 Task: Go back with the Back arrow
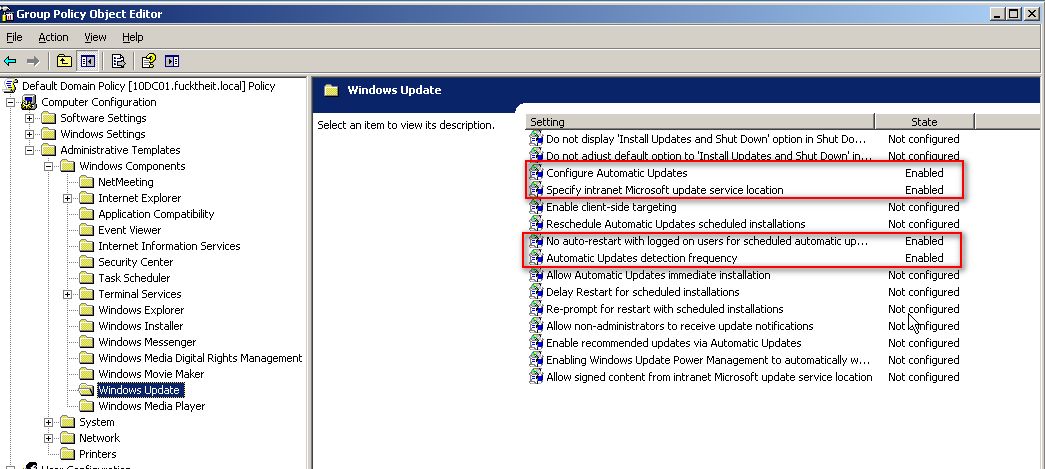pos(10,61)
